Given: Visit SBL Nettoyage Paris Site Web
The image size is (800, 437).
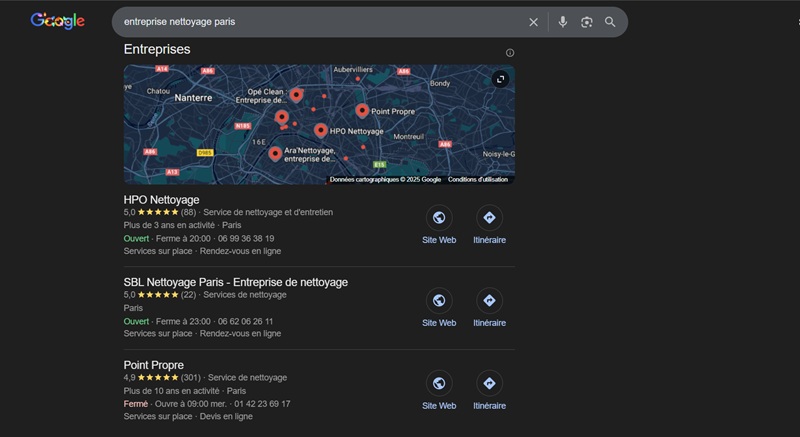Looking at the screenshot, I should [x=439, y=309].
